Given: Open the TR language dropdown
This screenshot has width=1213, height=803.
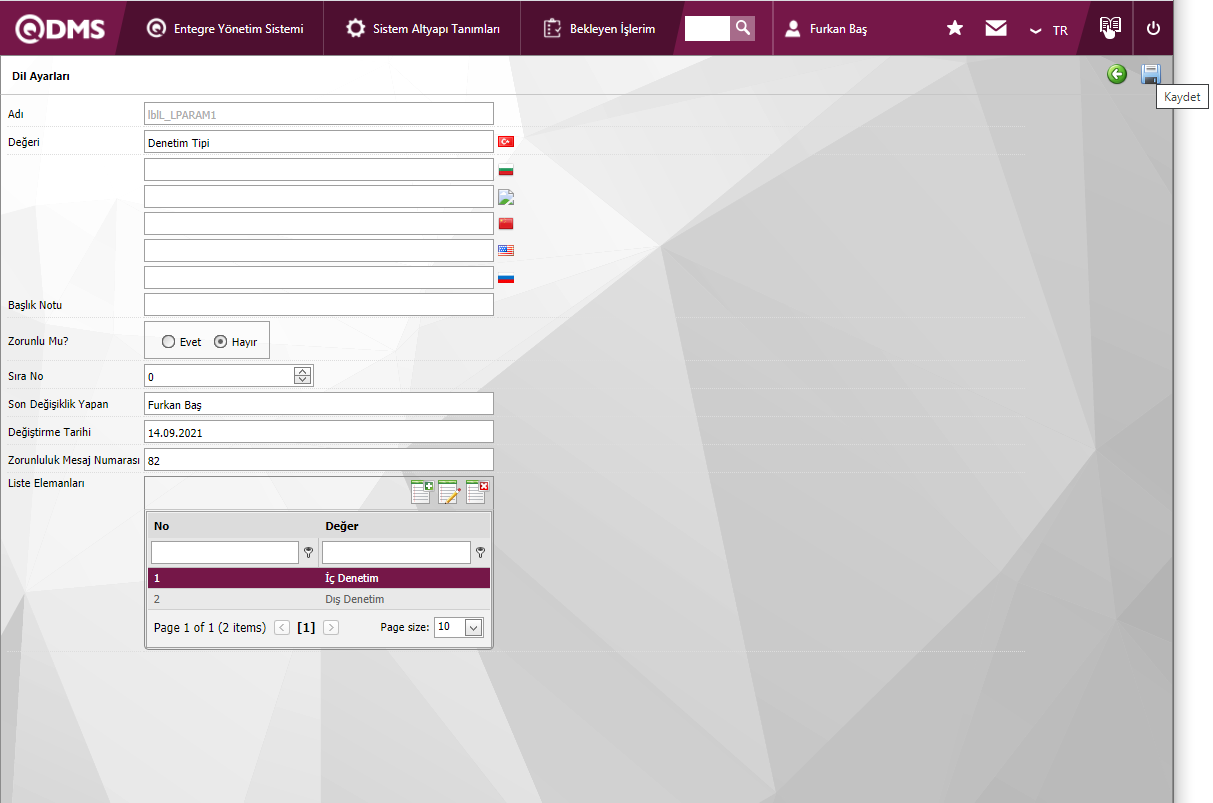Looking at the screenshot, I should [1048, 30].
